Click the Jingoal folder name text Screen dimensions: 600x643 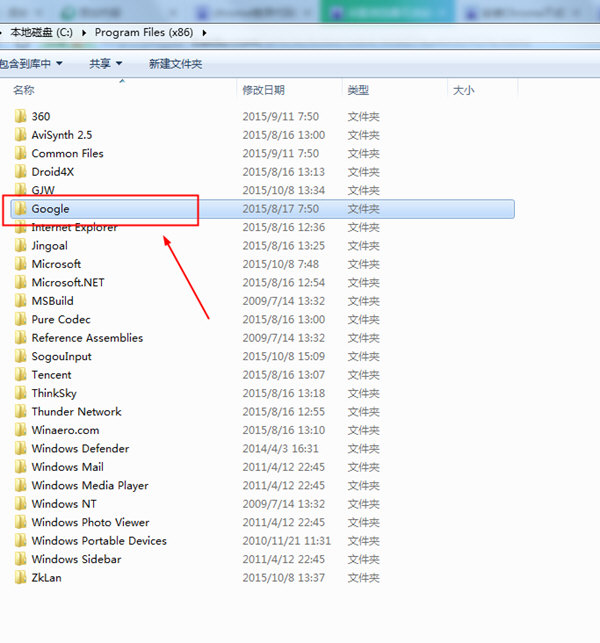click(x=50, y=246)
